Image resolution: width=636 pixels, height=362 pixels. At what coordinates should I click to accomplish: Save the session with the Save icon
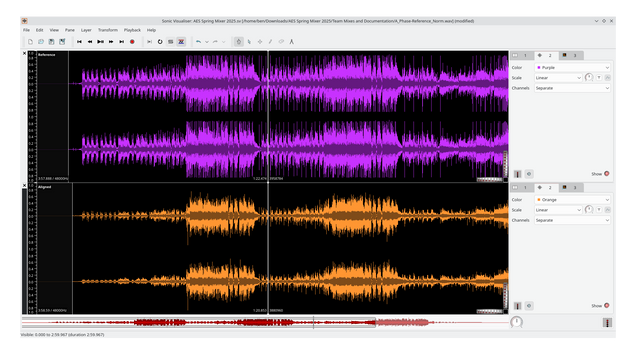52,42
